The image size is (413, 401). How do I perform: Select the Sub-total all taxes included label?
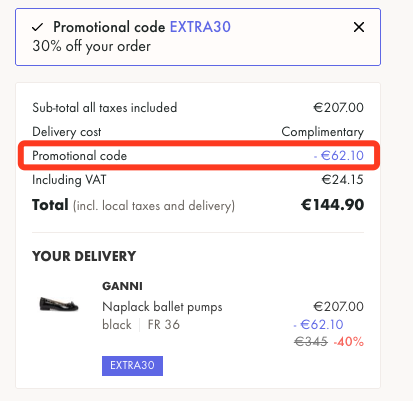click(104, 108)
